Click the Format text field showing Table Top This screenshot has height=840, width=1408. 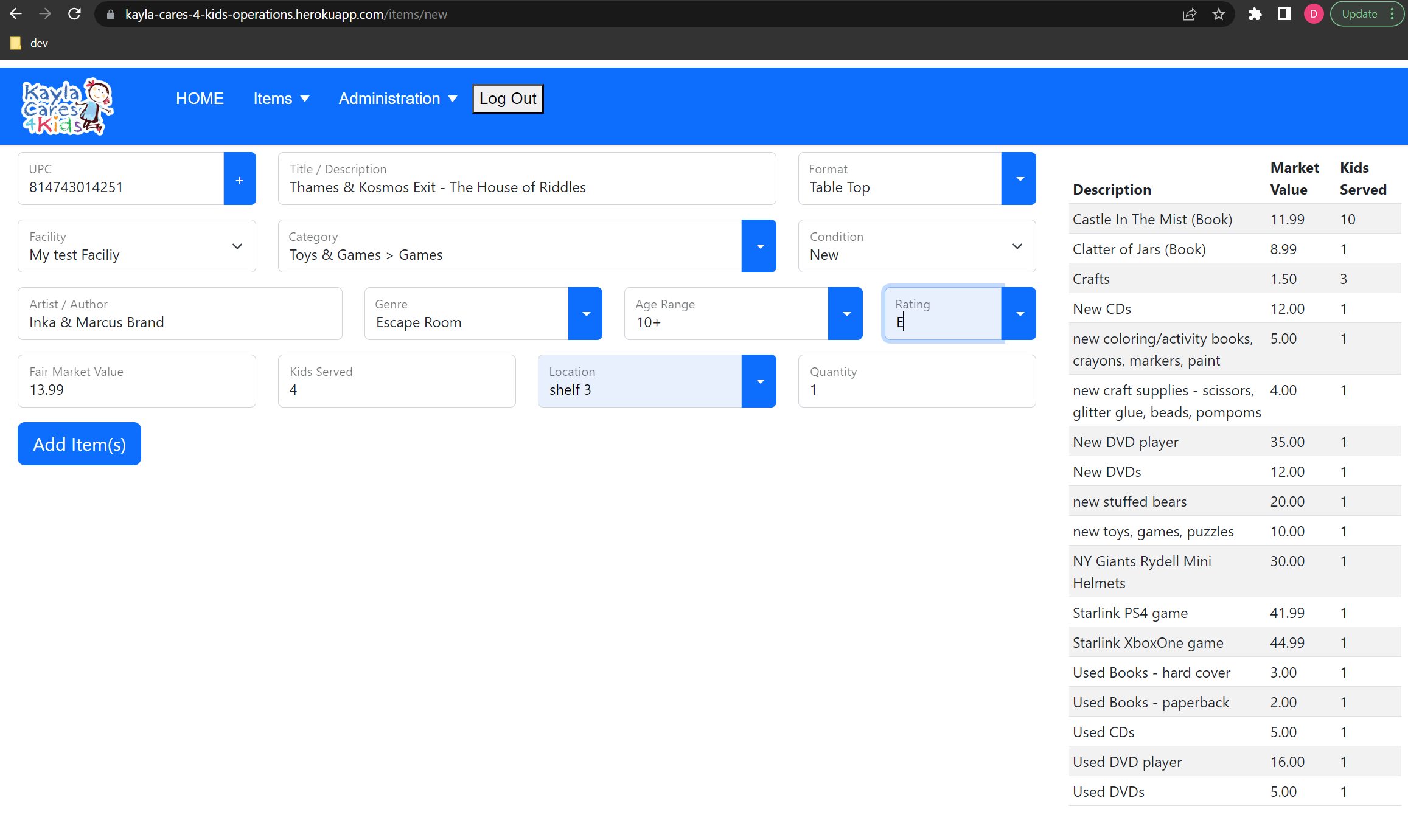[x=900, y=179]
